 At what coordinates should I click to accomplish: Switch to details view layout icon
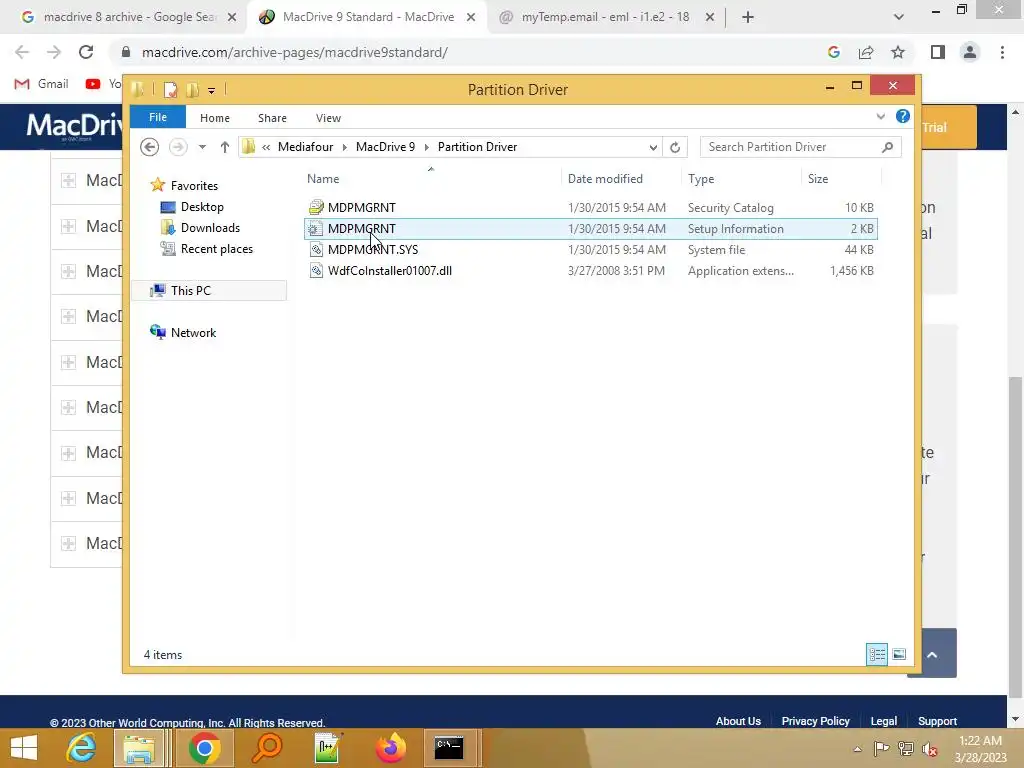876,654
